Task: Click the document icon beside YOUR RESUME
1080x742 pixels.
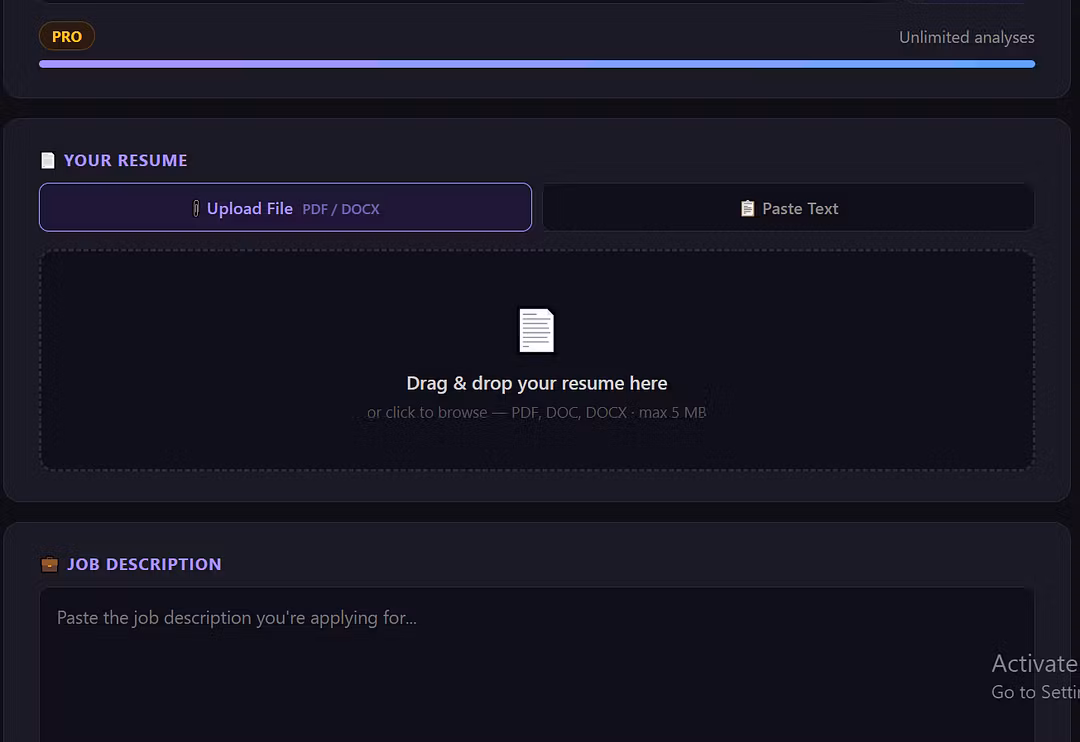Action: point(48,161)
